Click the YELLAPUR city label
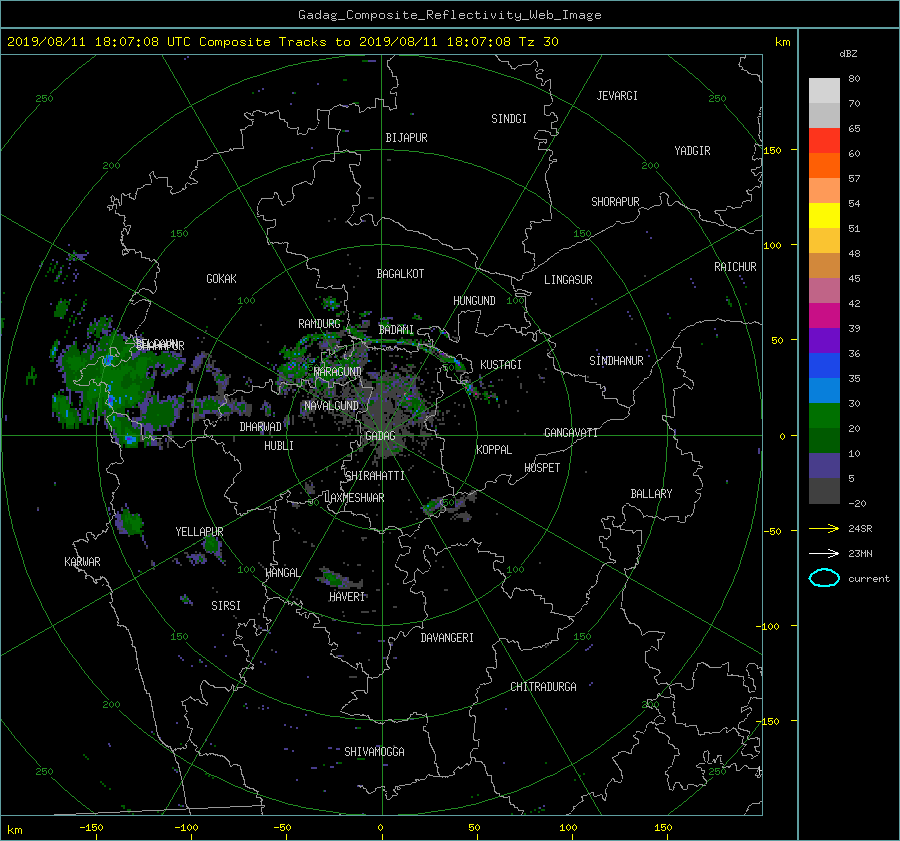 199,532
